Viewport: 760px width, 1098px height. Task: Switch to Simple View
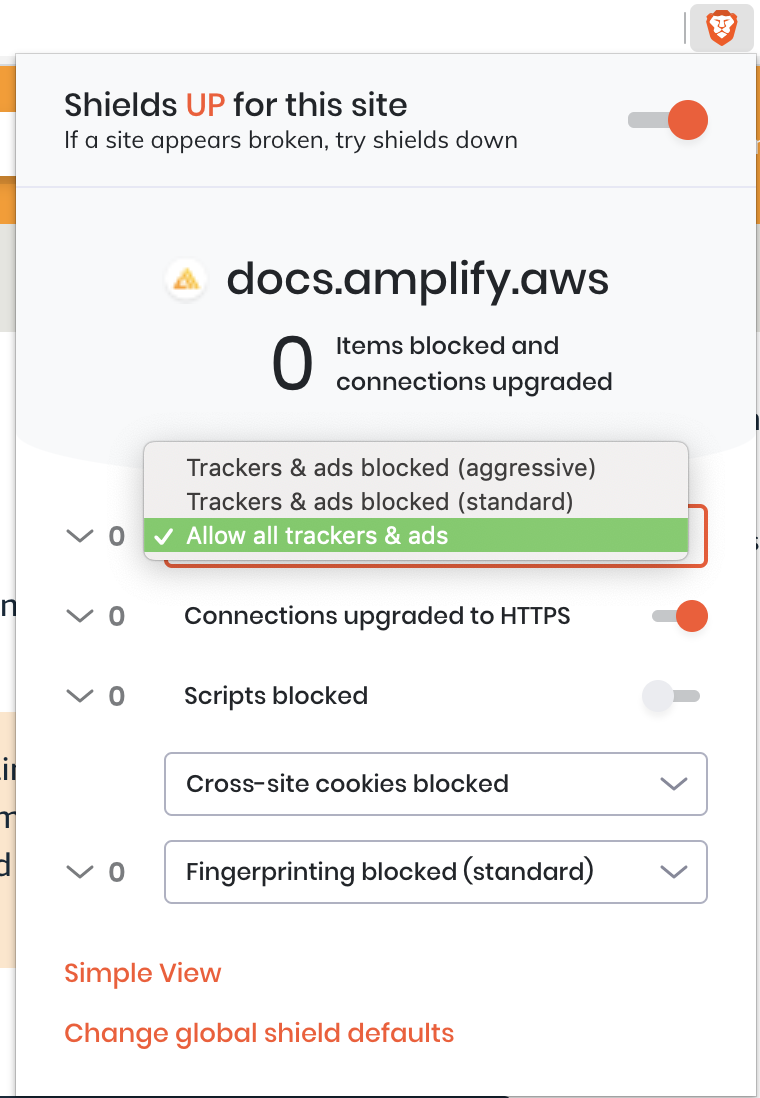[143, 973]
